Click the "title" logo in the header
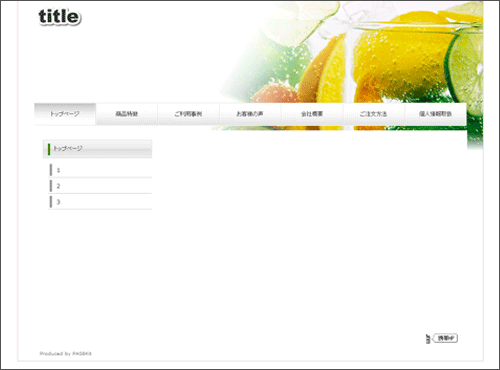The width and height of the screenshot is (500, 370). click(x=60, y=17)
